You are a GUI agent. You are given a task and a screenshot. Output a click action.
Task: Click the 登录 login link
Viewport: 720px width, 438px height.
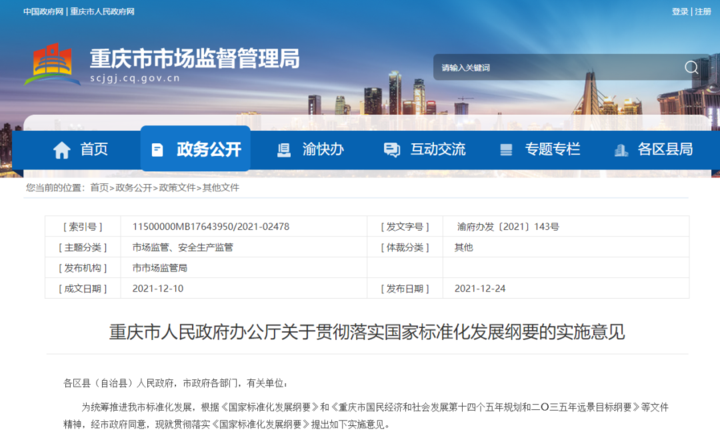[x=680, y=11]
